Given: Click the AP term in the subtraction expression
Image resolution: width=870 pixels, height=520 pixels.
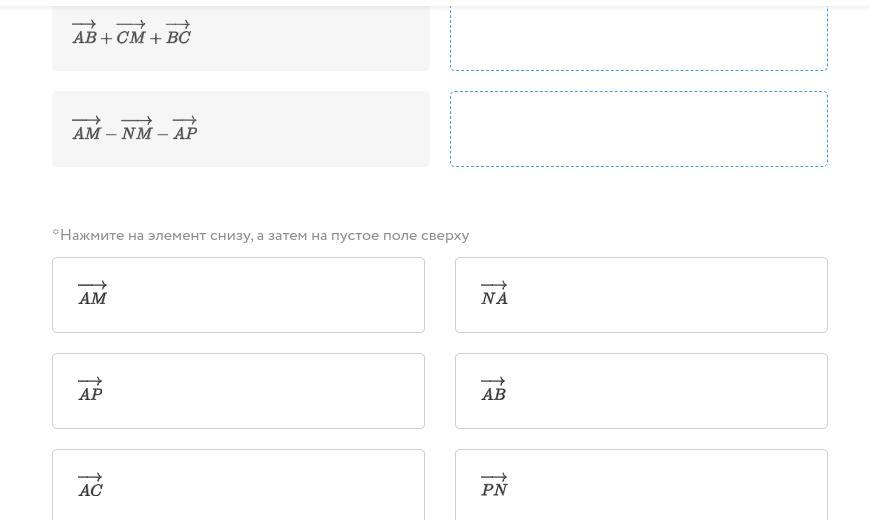Looking at the screenshot, I should (x=185, y=130).
